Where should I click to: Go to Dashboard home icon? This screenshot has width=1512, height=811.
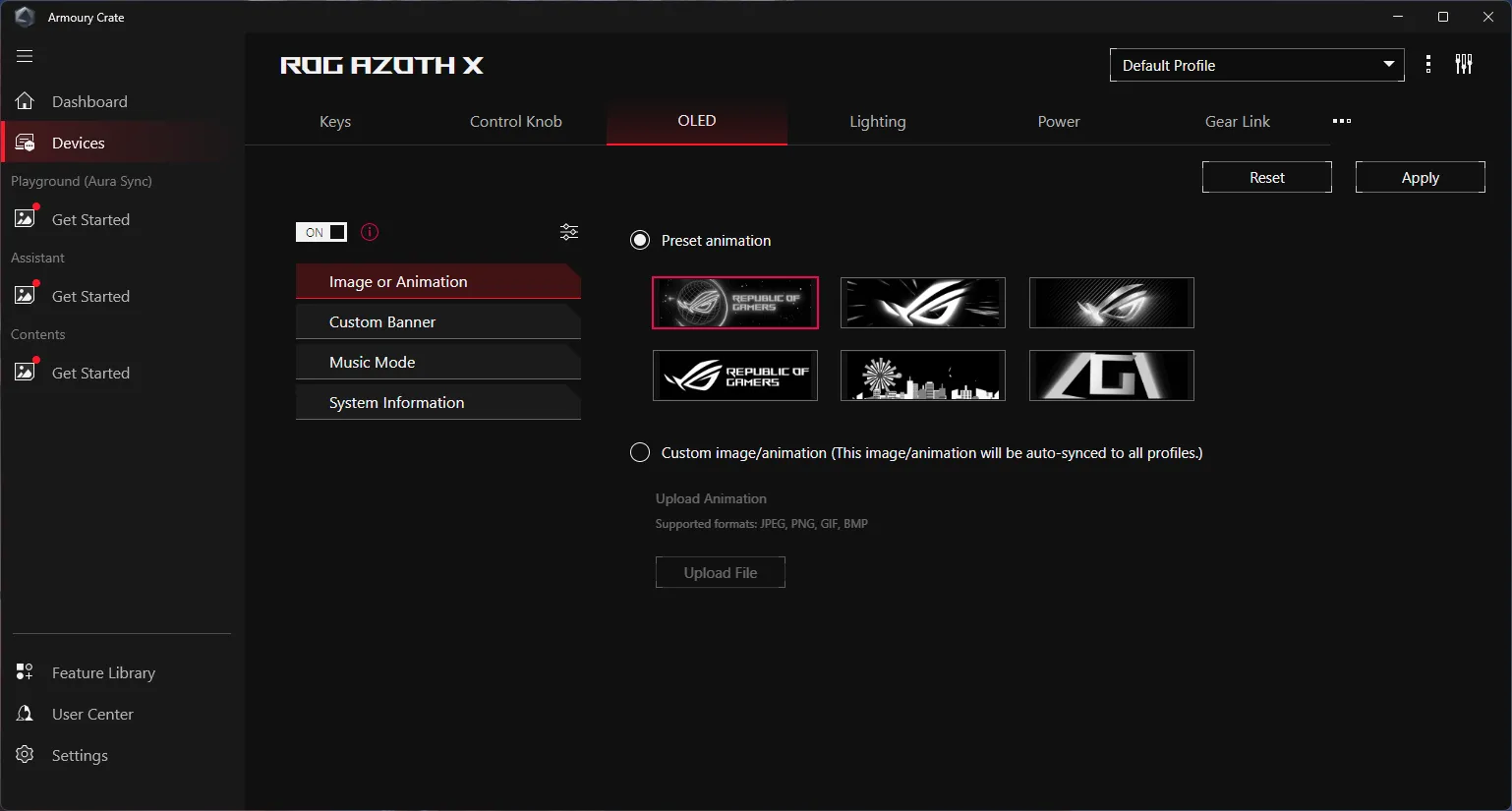pos(25,101)
